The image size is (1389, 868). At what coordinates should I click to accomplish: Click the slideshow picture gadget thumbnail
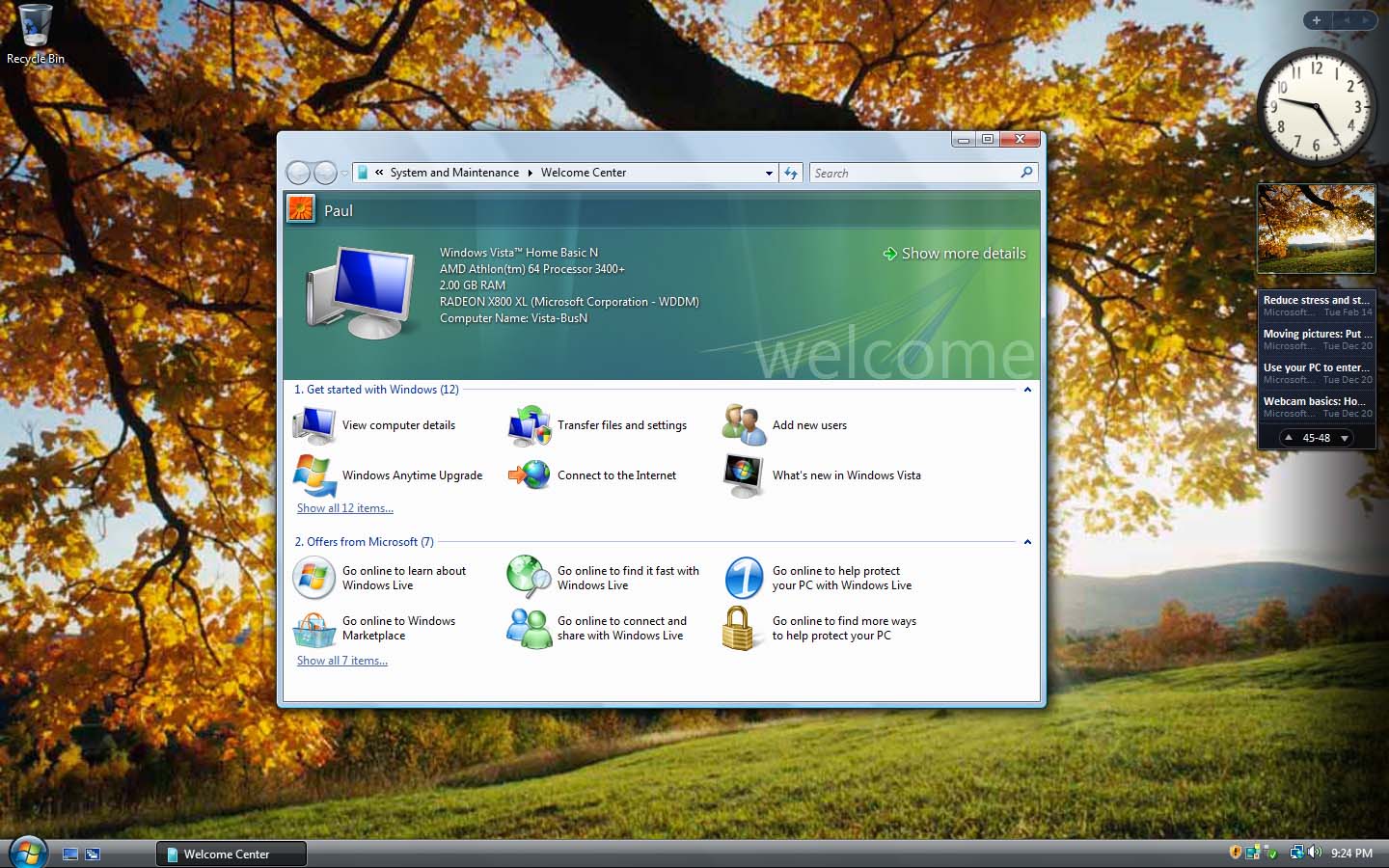[x=1317, y=230]
